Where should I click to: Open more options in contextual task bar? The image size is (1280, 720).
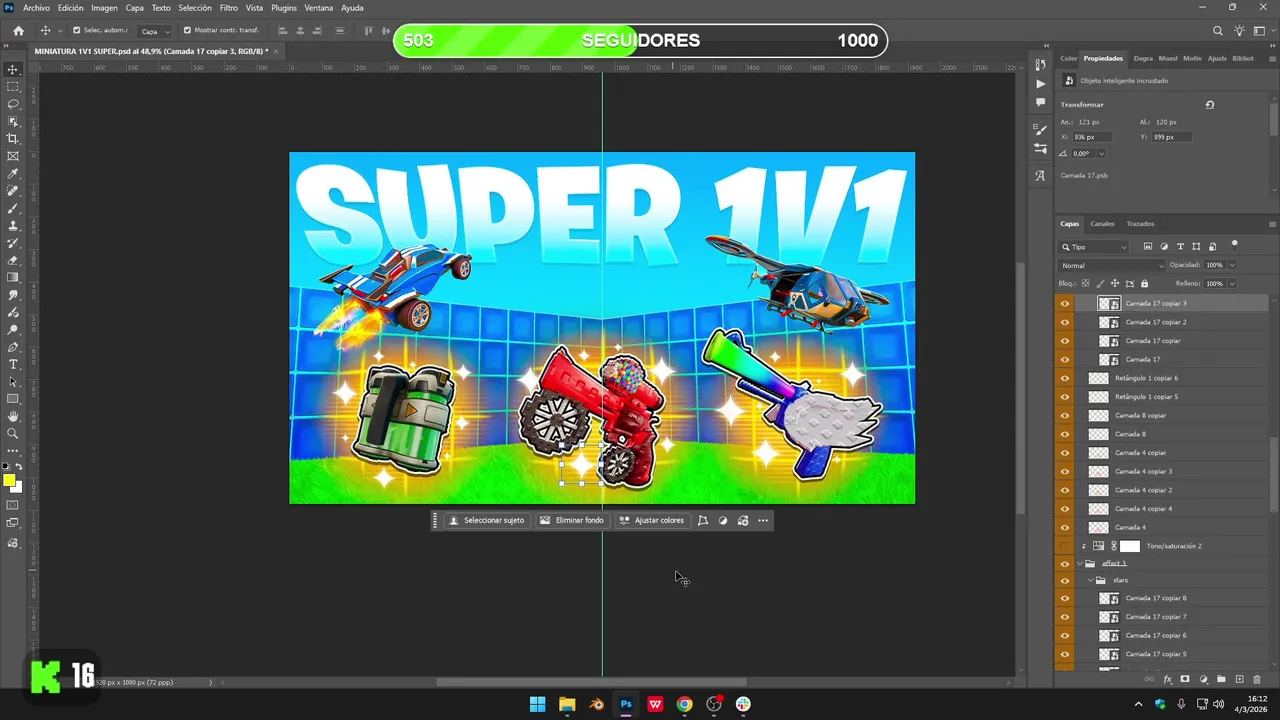point(763,520)
